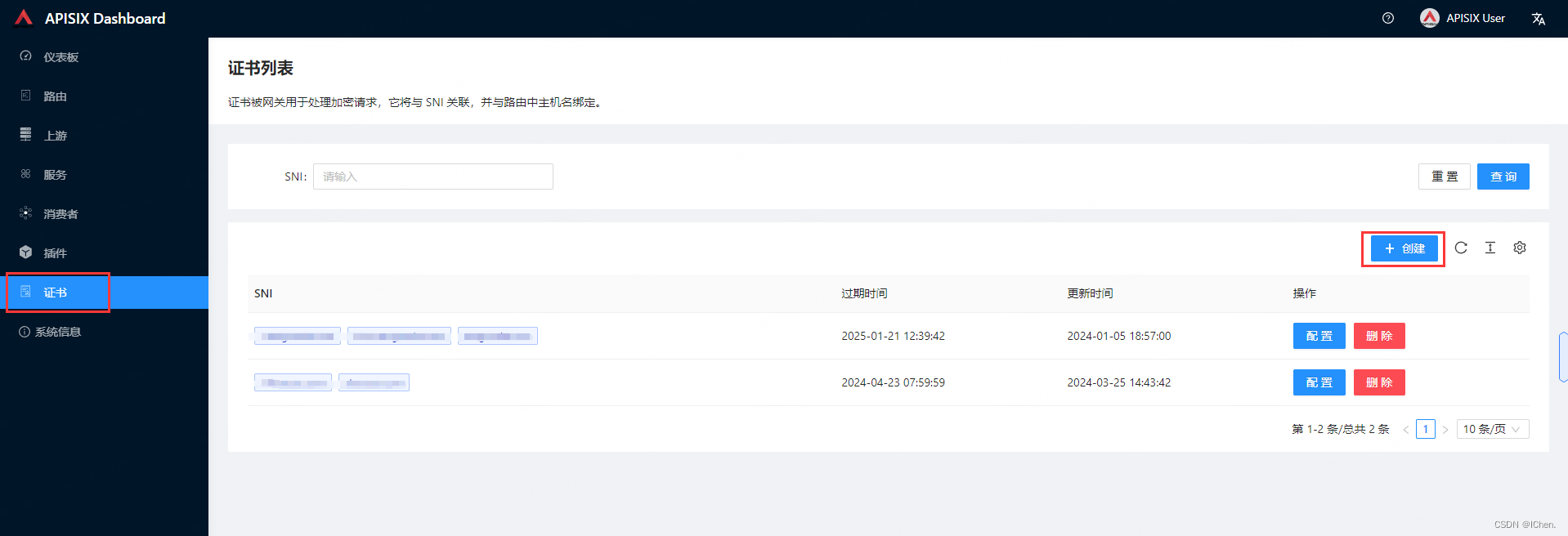Click the 2024-04-23 07:59:59 expiry cell
The width and height of the screenshot is (1568, 536).
click(893, 382)
